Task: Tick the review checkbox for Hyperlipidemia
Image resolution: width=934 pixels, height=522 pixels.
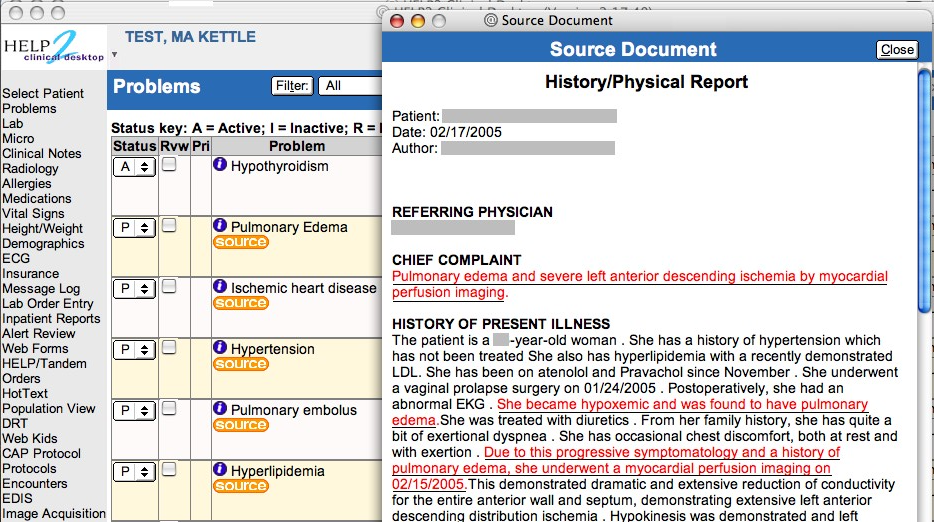Action: 169,470
